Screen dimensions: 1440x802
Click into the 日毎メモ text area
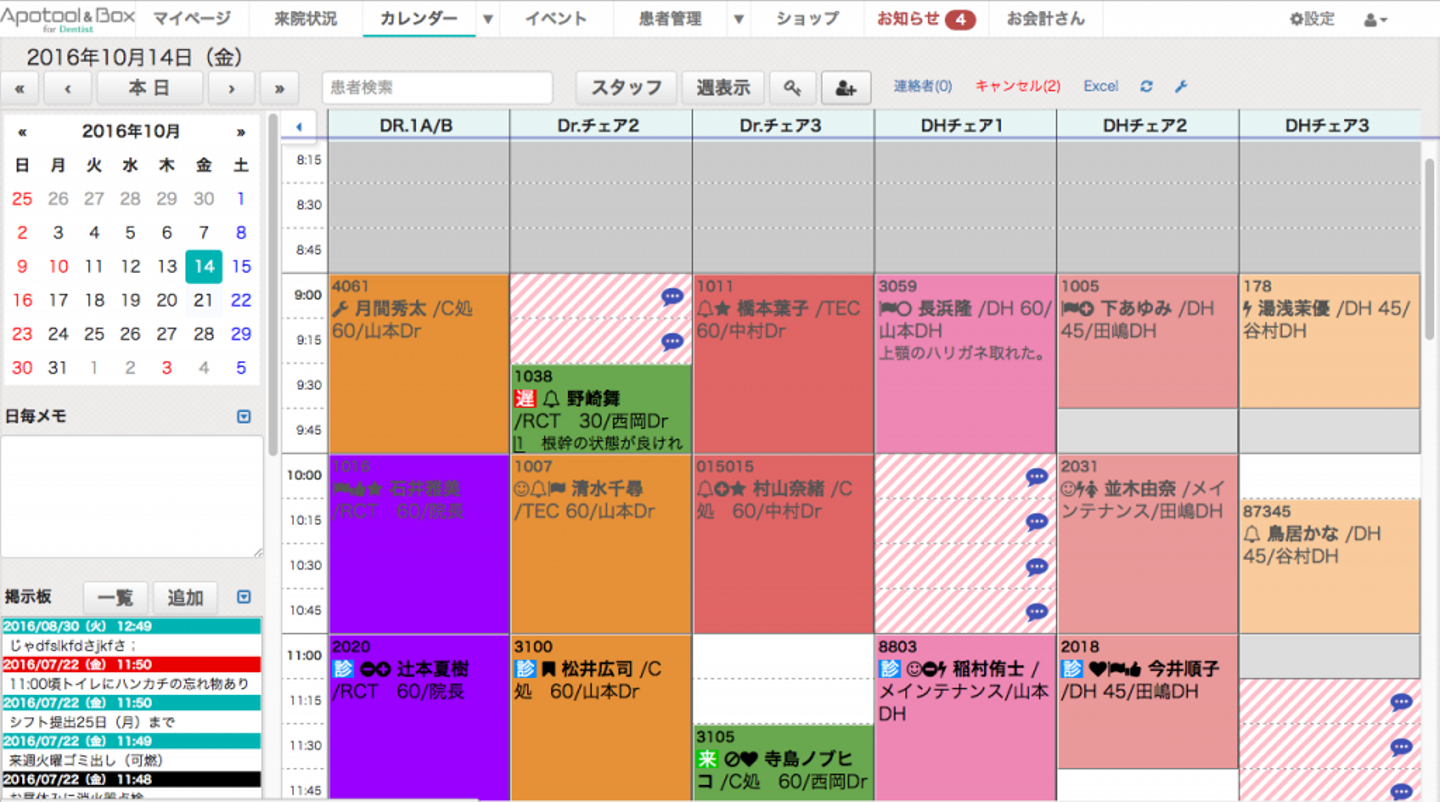pyautogui.click(x=132, y=497)
